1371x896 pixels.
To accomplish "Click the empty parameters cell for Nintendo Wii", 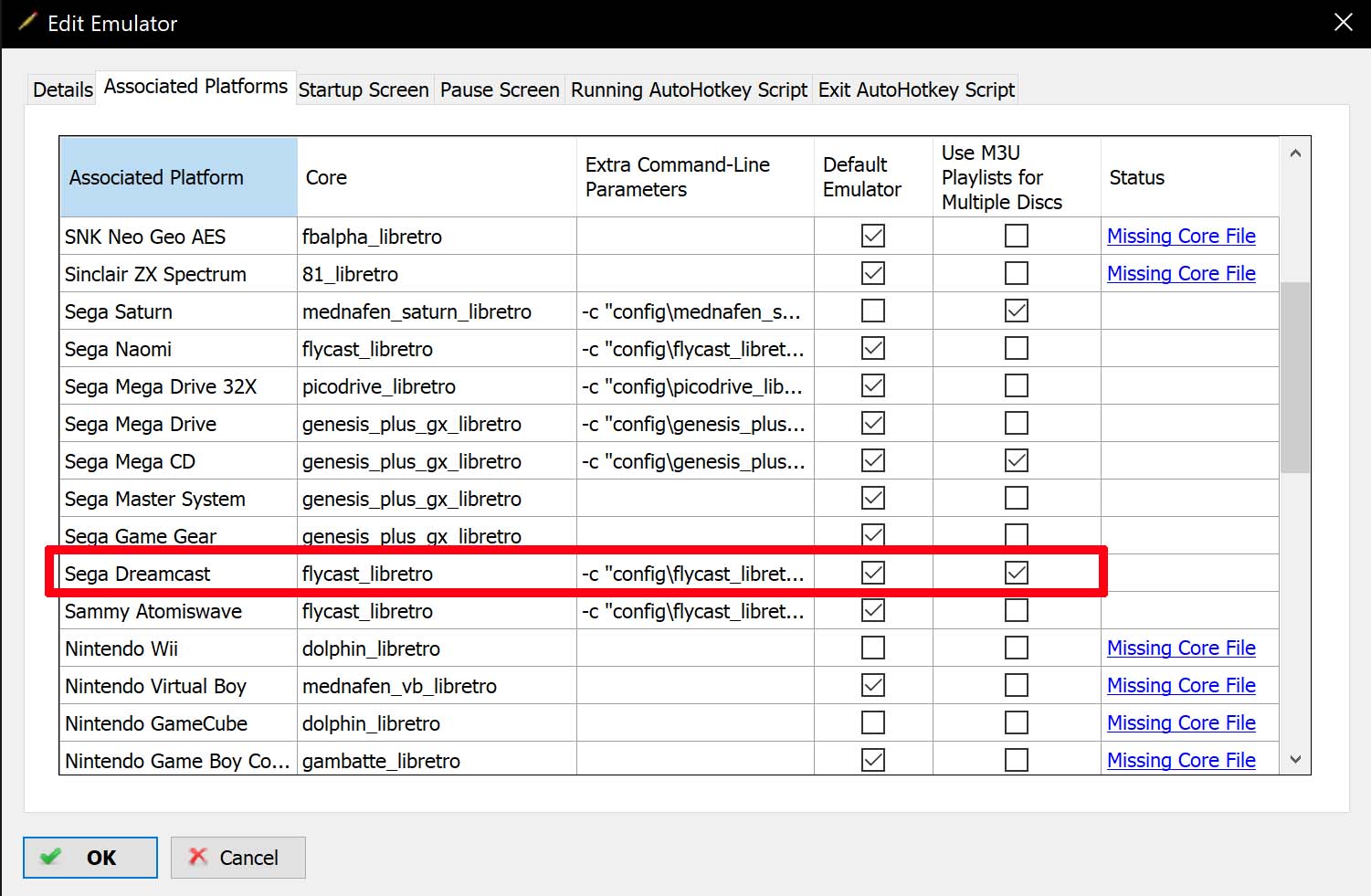I will [x=695, y=648].
